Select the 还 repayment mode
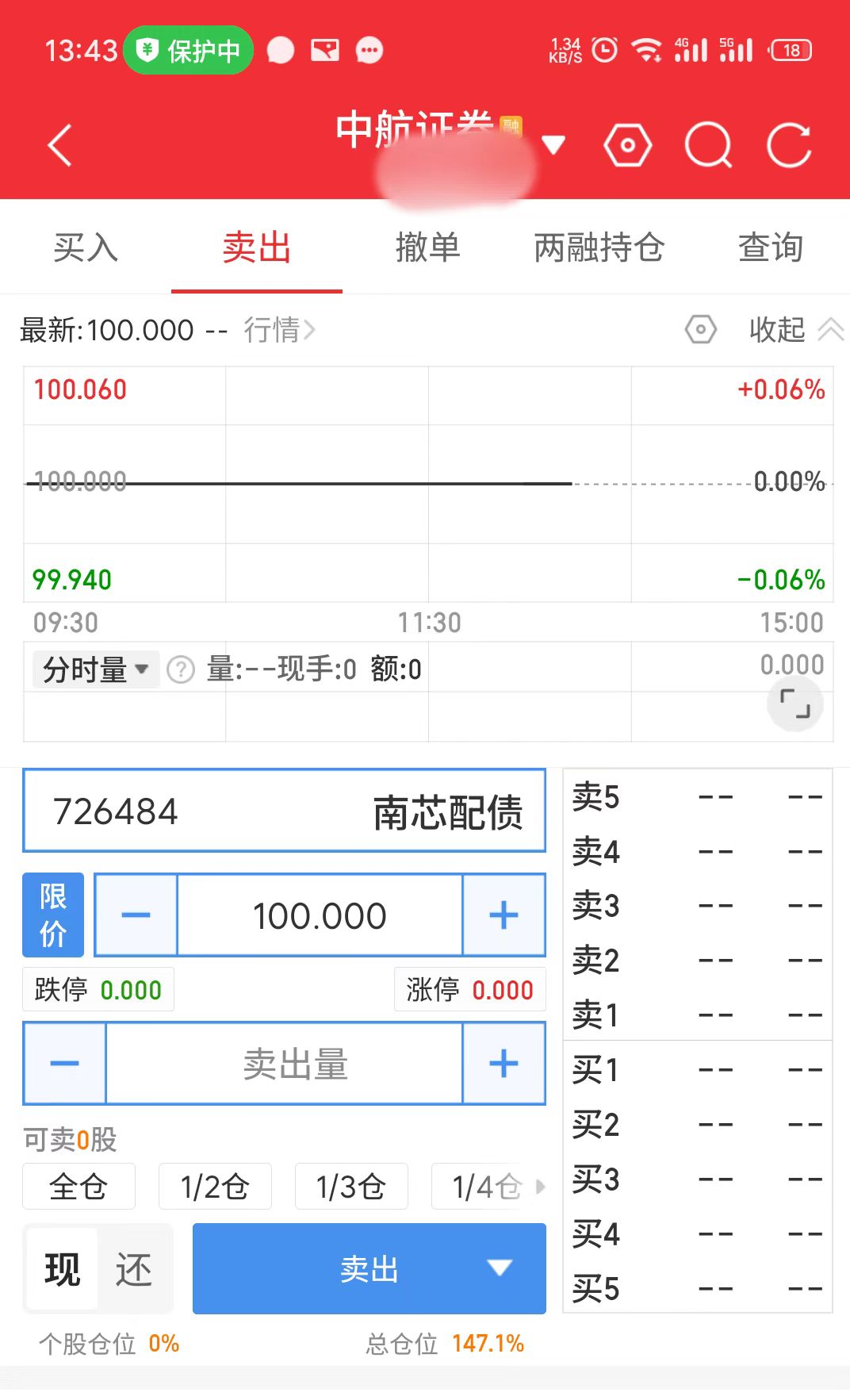The image size is (850, 1400). [133, 1269]
